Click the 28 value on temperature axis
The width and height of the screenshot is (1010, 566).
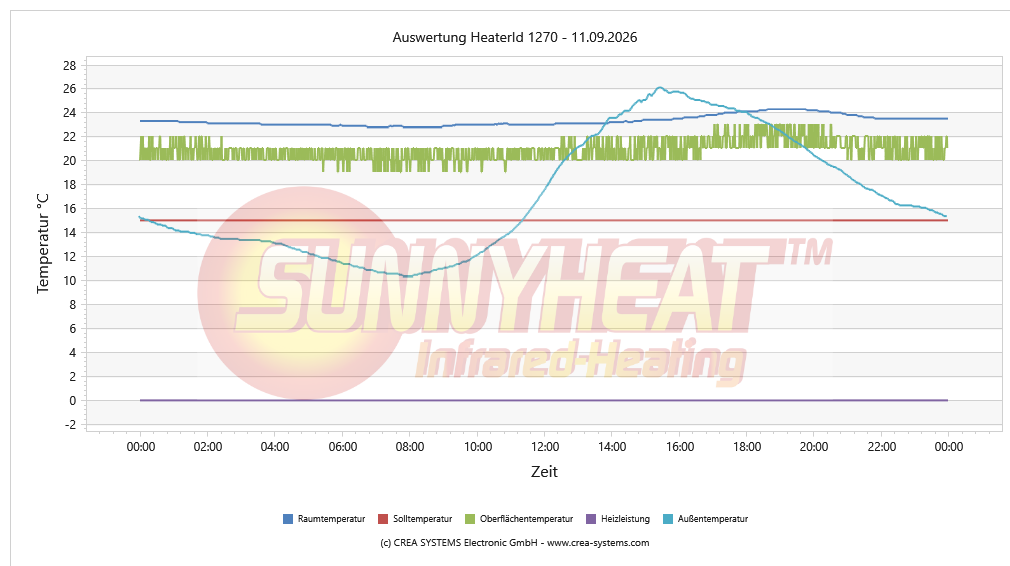pos(70,65)
